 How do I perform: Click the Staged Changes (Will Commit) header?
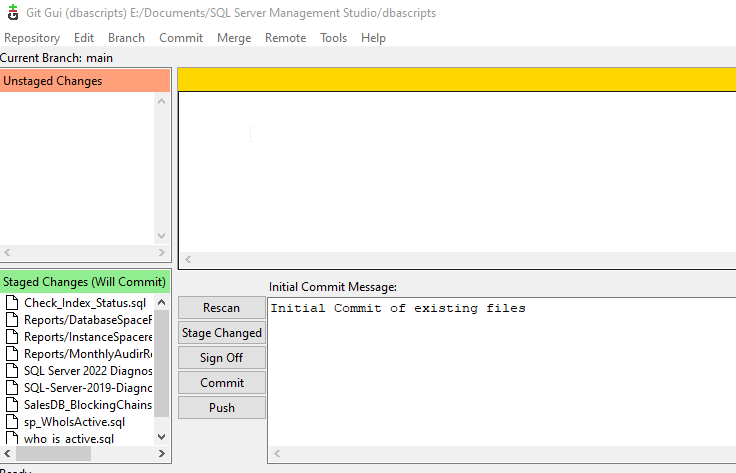85,282
